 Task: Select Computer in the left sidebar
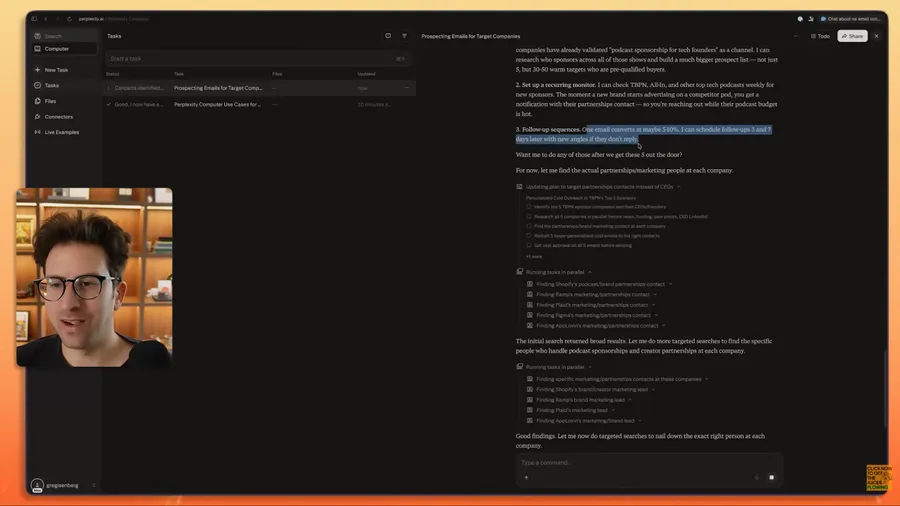point(56,48)
